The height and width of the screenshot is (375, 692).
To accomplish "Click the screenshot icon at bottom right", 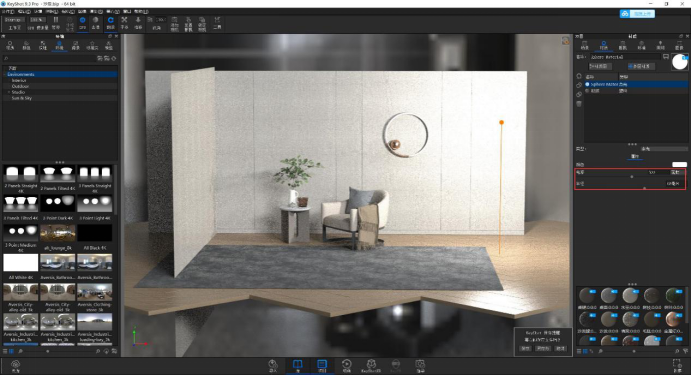I will click(x=677, y=364).
